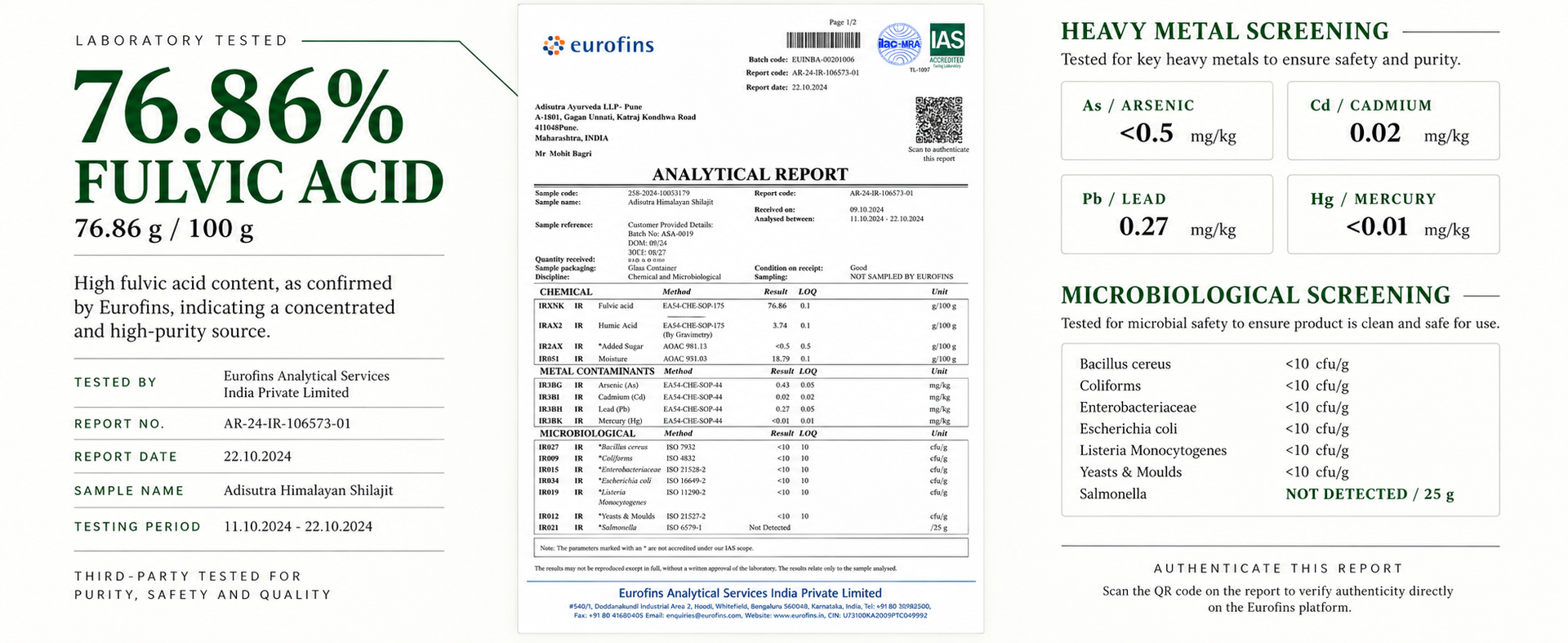Click the Testing Period date range
This screenshot has width=1568, height=643.
(x=298, y=526)
